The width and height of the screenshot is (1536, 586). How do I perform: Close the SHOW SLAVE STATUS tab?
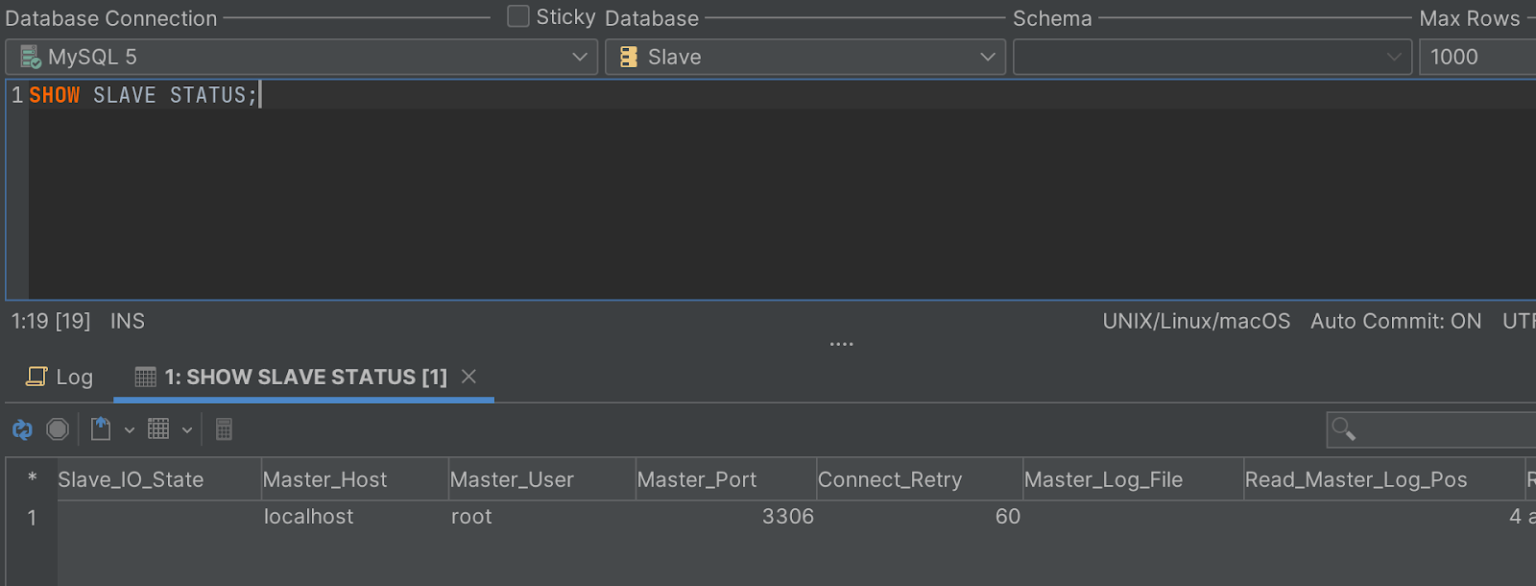(x=468, y=377)
